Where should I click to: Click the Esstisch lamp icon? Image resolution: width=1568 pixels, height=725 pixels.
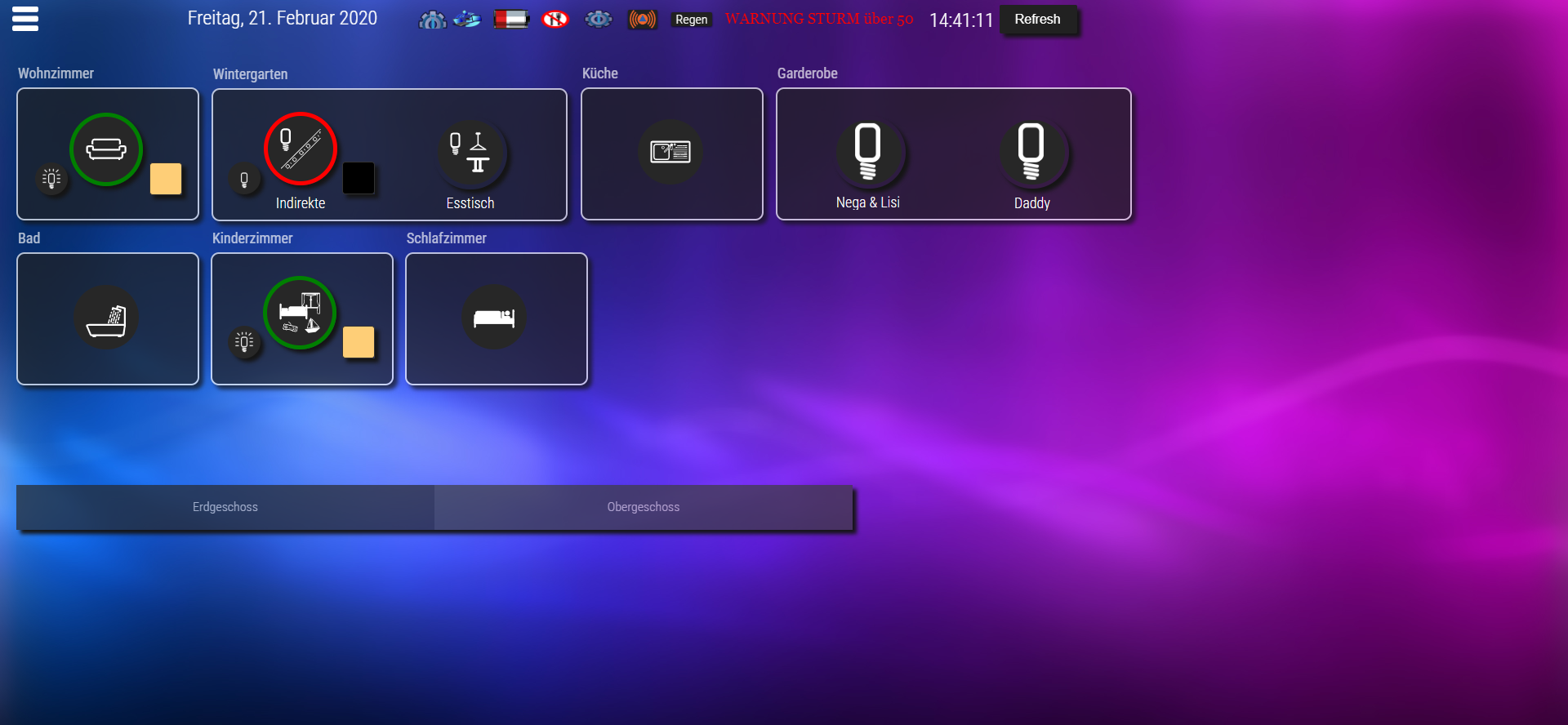471,153
